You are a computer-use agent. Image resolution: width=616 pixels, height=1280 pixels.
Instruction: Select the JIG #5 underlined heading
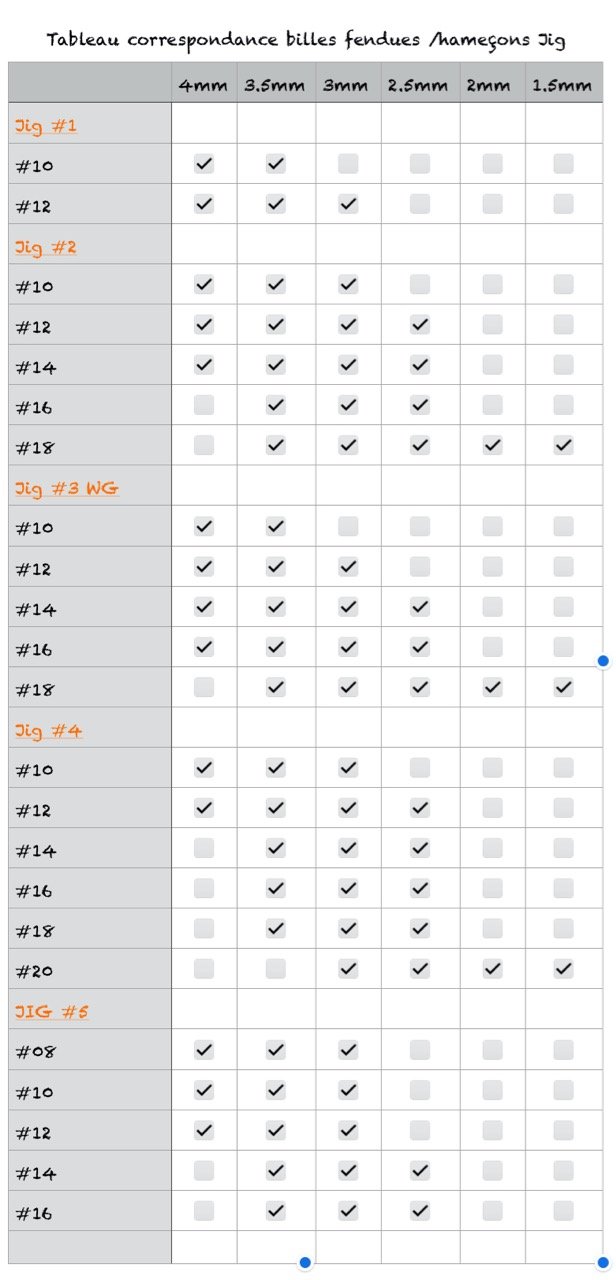52,1012
